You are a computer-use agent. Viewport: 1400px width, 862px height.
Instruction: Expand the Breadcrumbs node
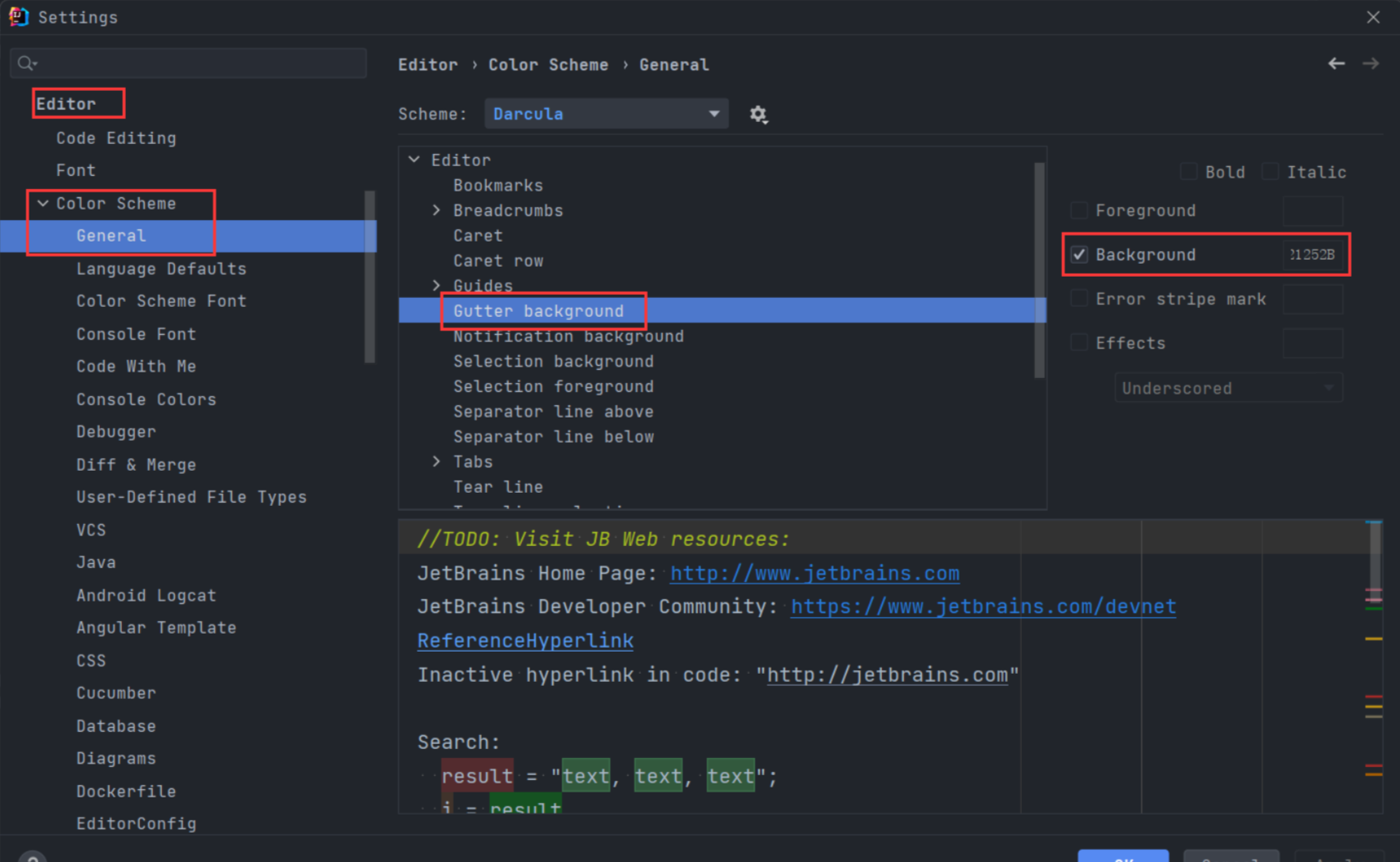[x=436, y=210]
